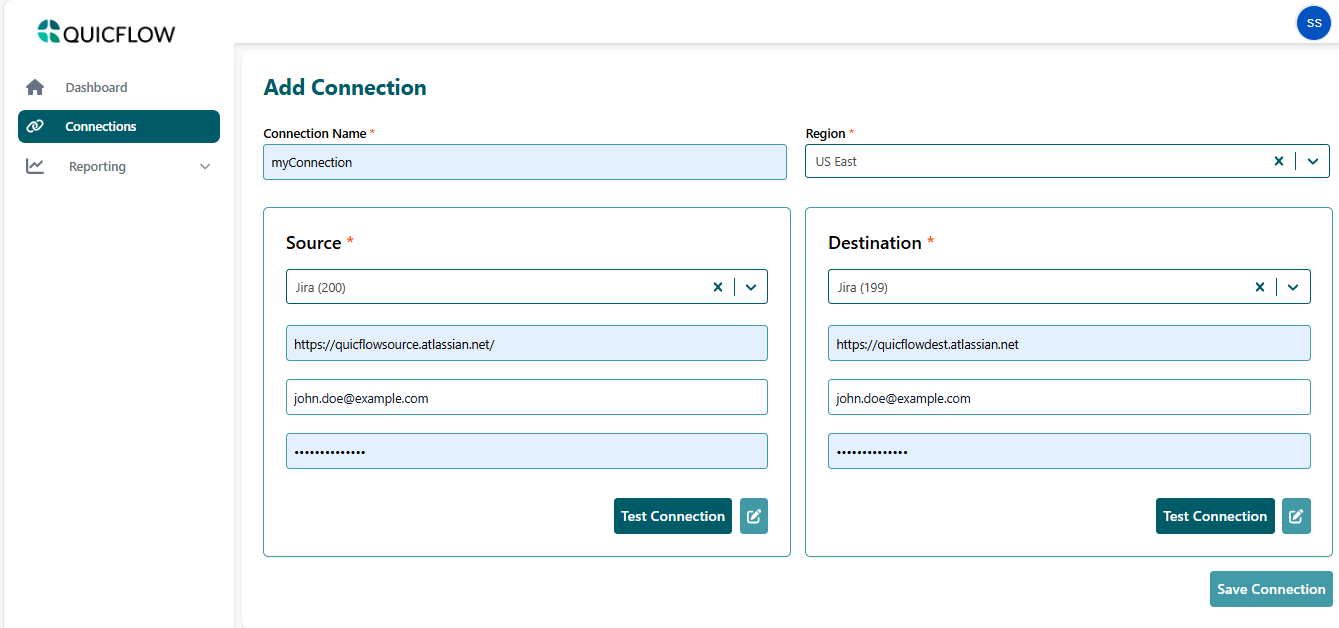1339x628 pixels.
Task: Click the Source edit pencil icon
Action: point(754,516)
